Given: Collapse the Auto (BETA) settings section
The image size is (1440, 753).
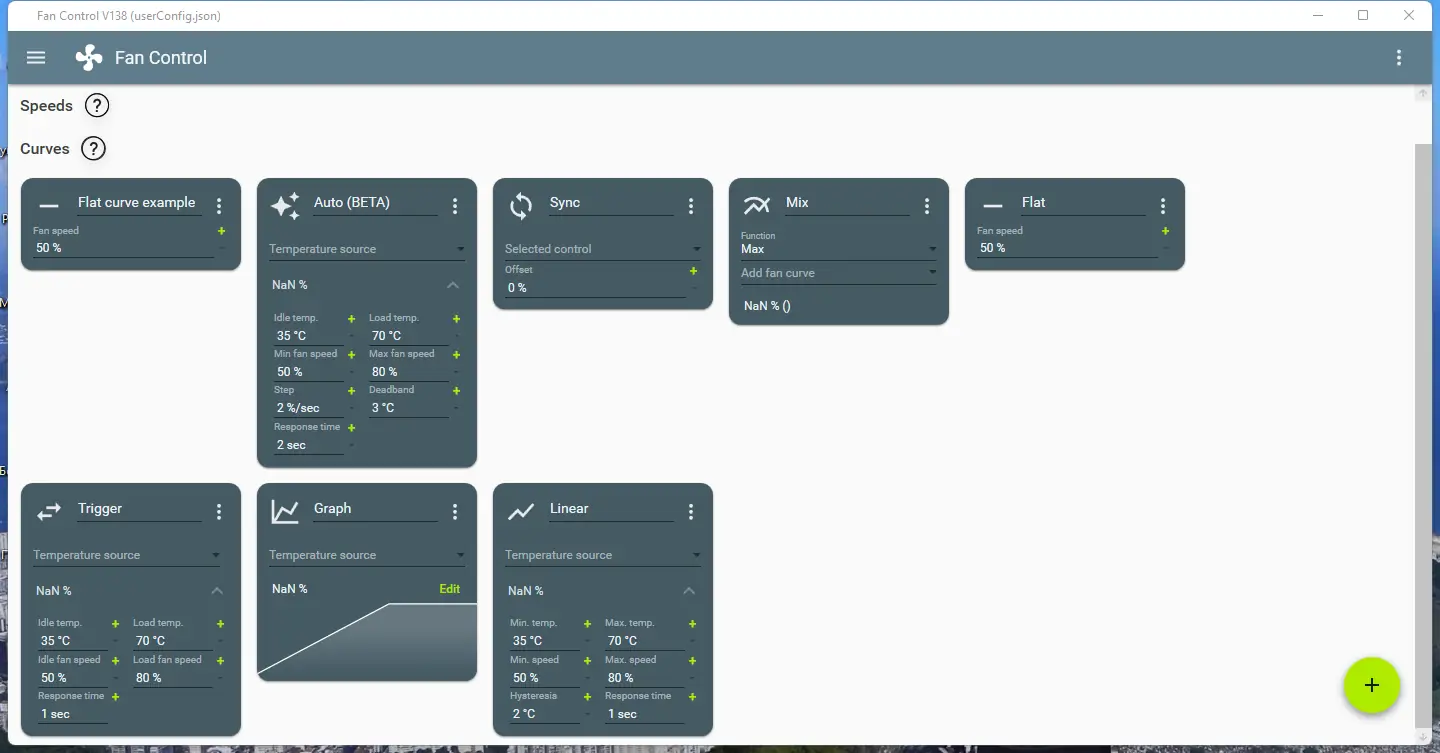Looking at the screenshot, I should 453,285.
